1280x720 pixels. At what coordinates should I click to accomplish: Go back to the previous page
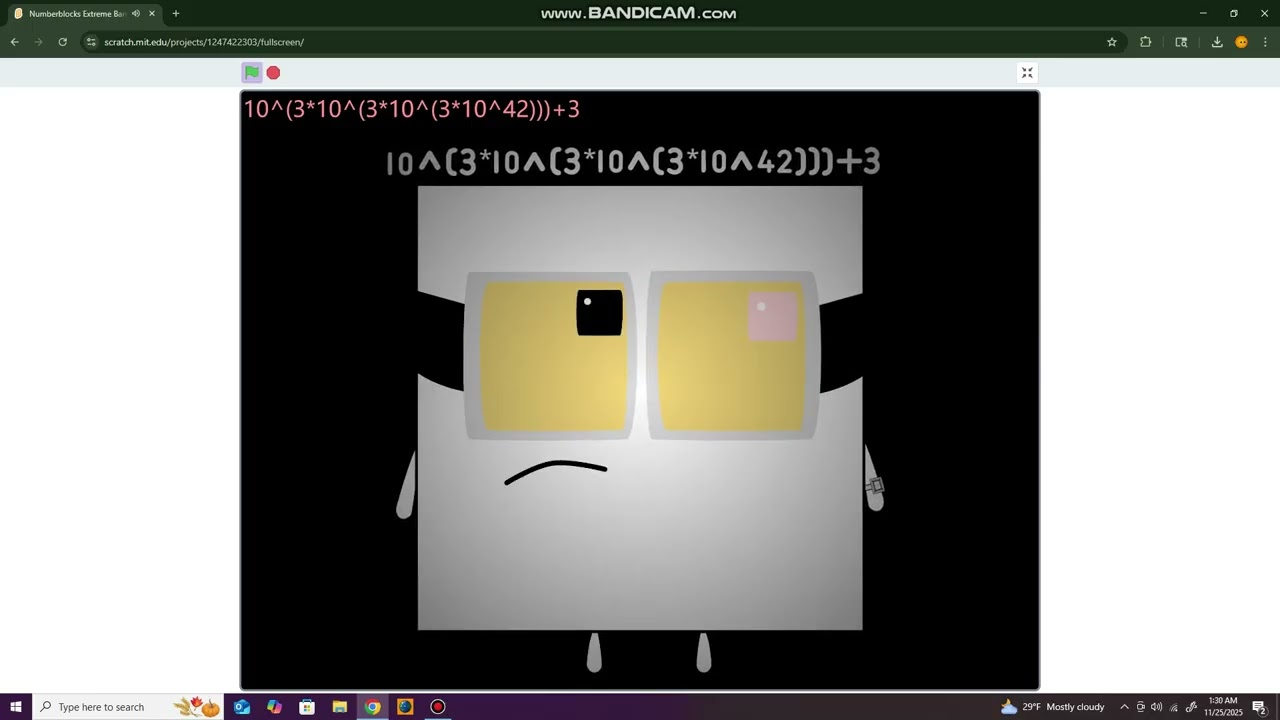click(15, 42)
